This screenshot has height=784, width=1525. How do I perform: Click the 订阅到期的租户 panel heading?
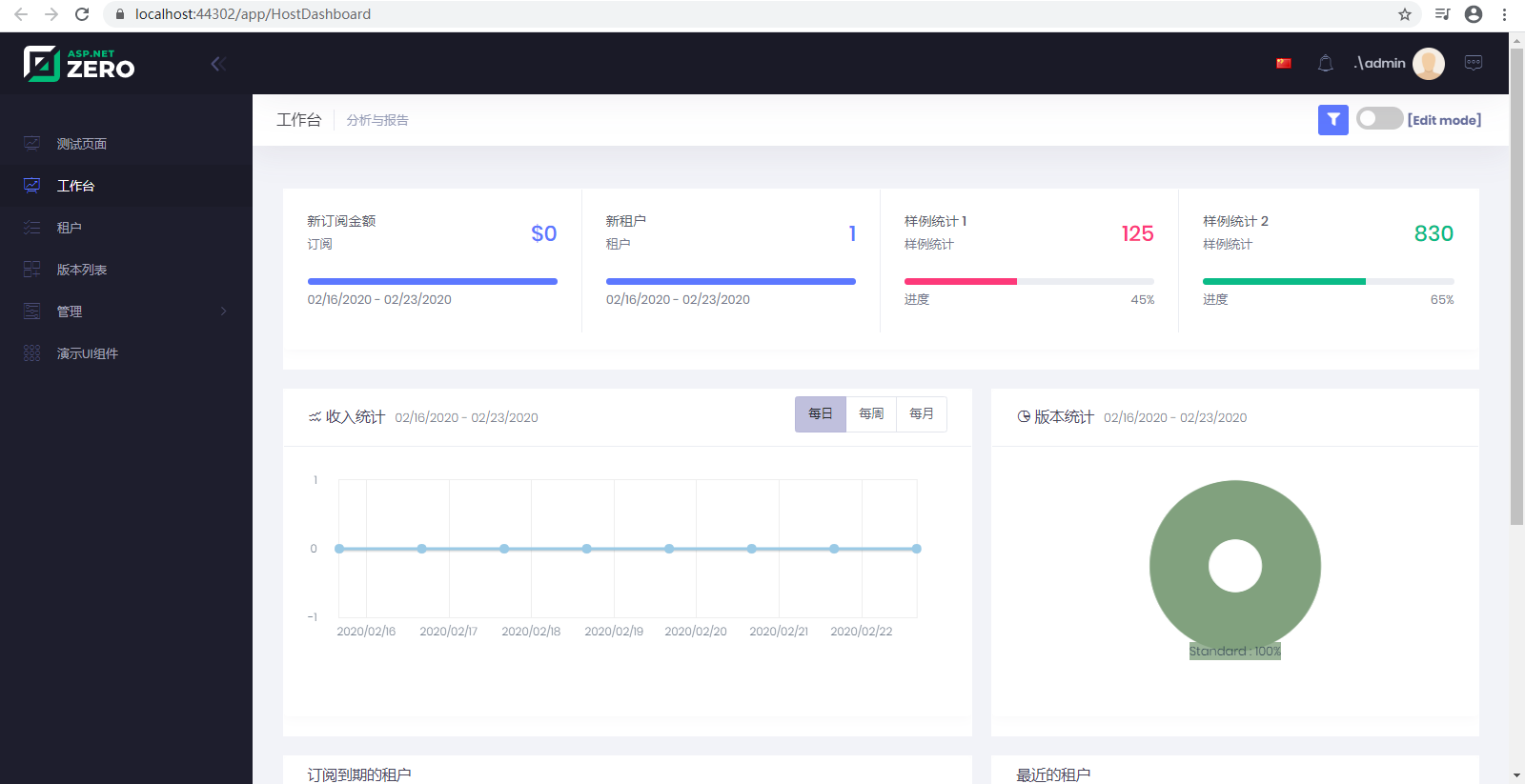tap(359, 774)
